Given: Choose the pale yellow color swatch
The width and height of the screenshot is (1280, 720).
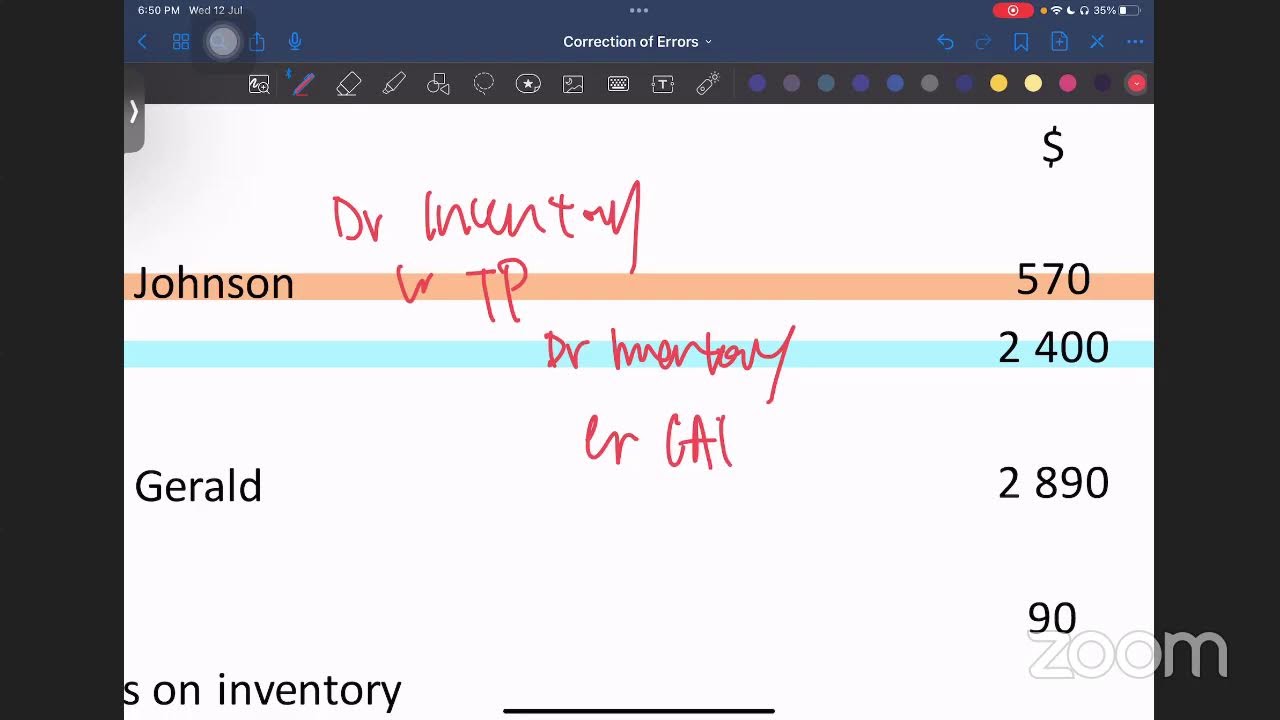Looking at the screenshot, I should pyautogui.click(x=1033, y=84).
